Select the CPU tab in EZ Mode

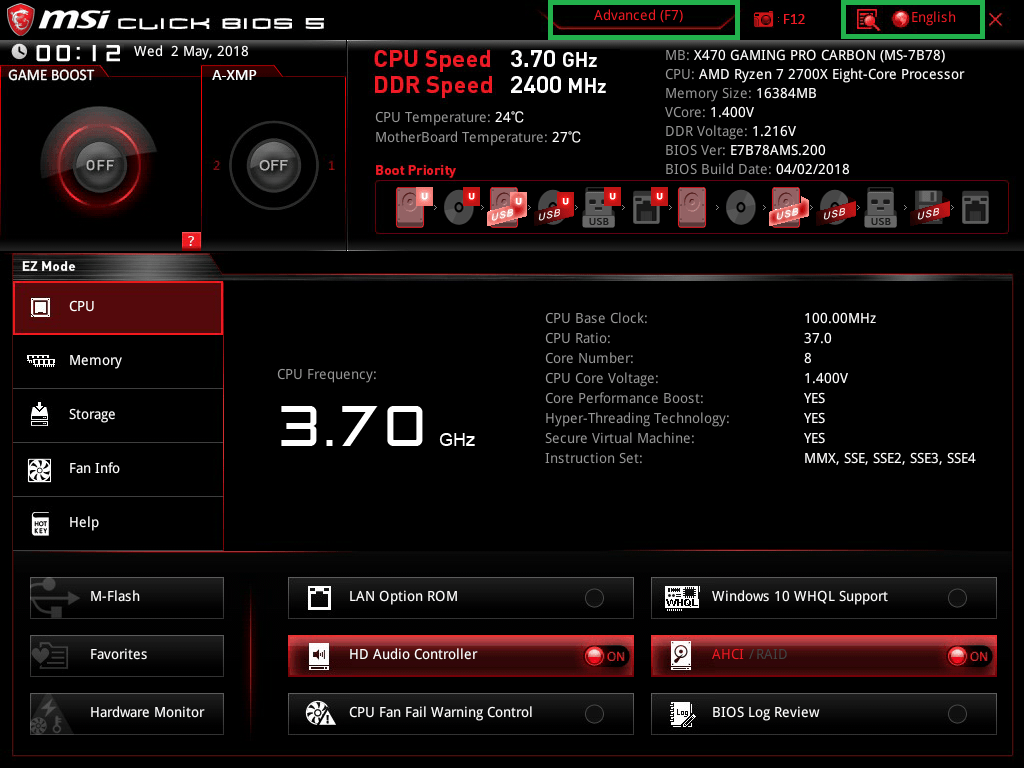click(118, 308)
